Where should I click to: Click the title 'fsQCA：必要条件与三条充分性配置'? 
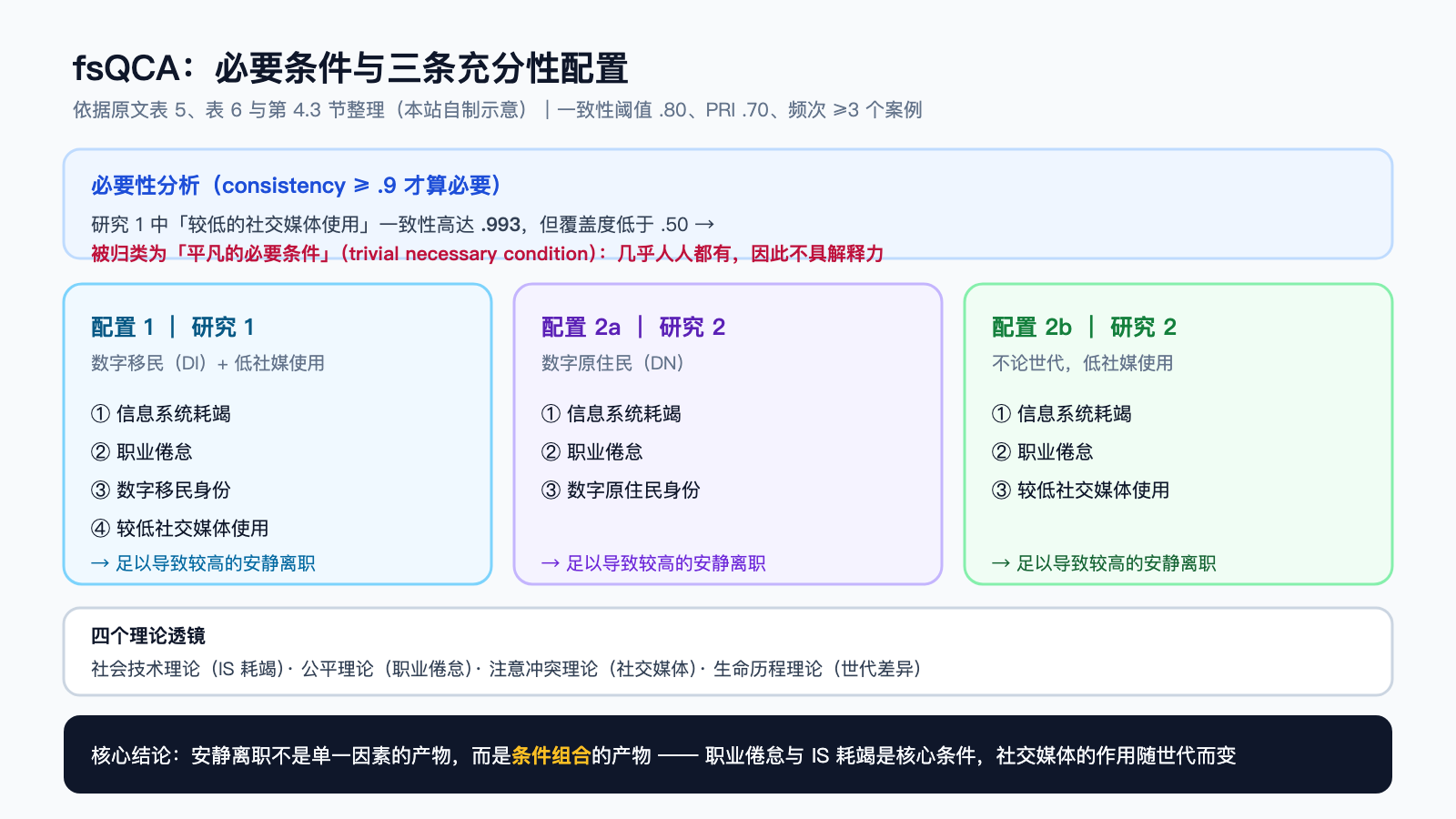[x=350, y=68]
